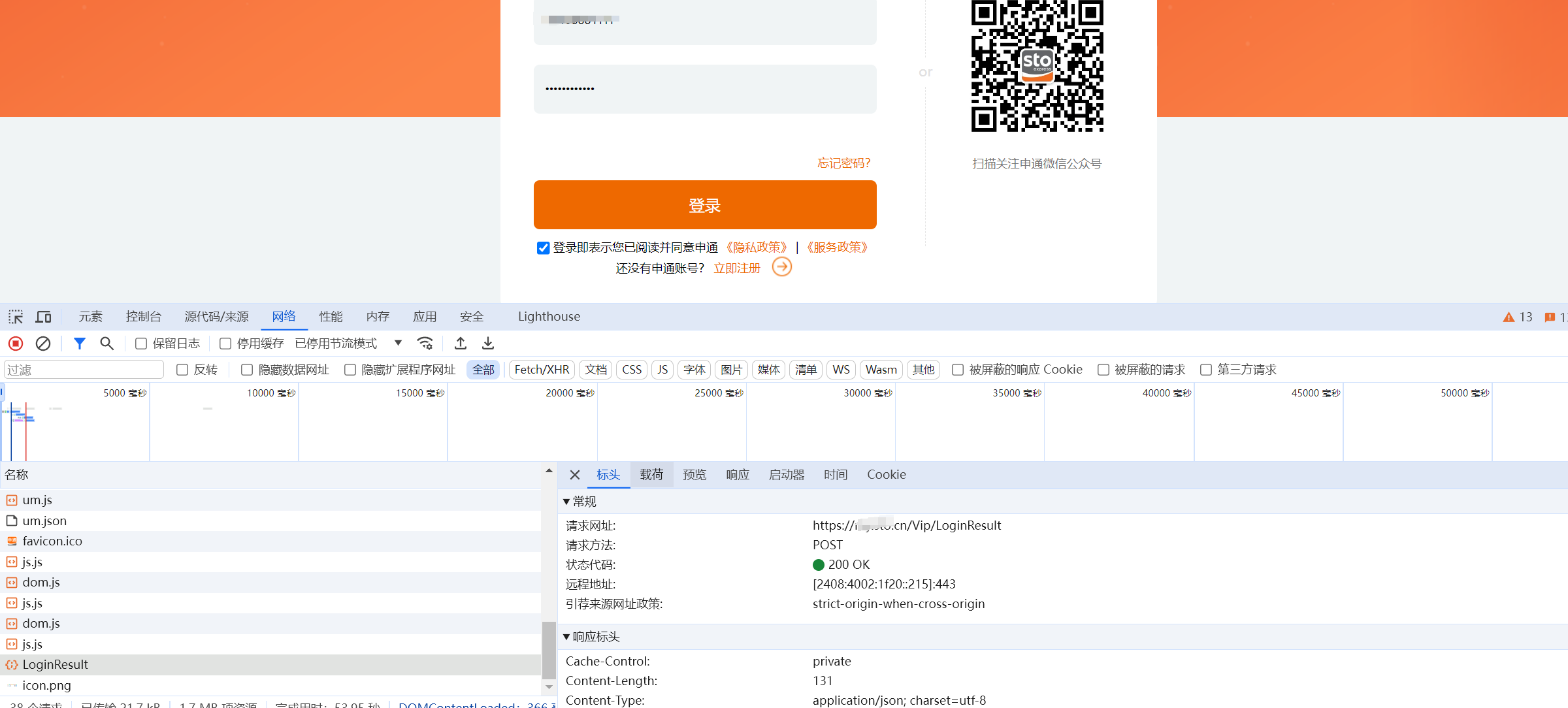Uncheck the policy agreement checkbox
This screenshot has width=1568, height=708.
pos(543,248)
